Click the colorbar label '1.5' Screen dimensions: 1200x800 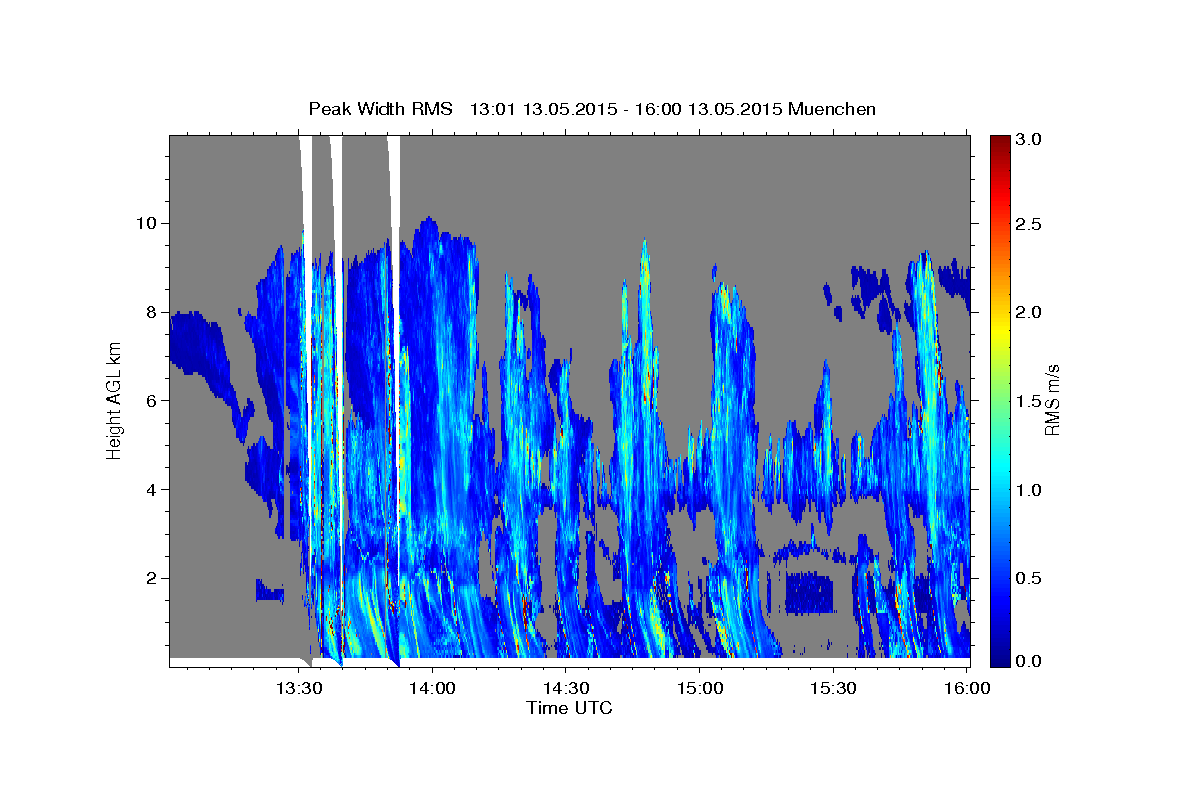click(1029, 401)
